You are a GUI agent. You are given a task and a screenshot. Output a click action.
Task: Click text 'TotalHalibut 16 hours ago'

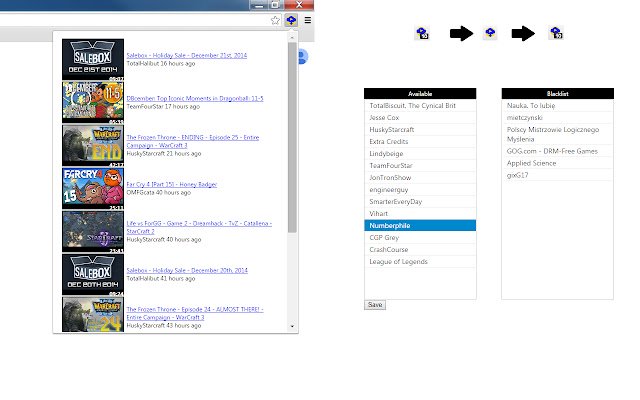[x=160, y=64]
